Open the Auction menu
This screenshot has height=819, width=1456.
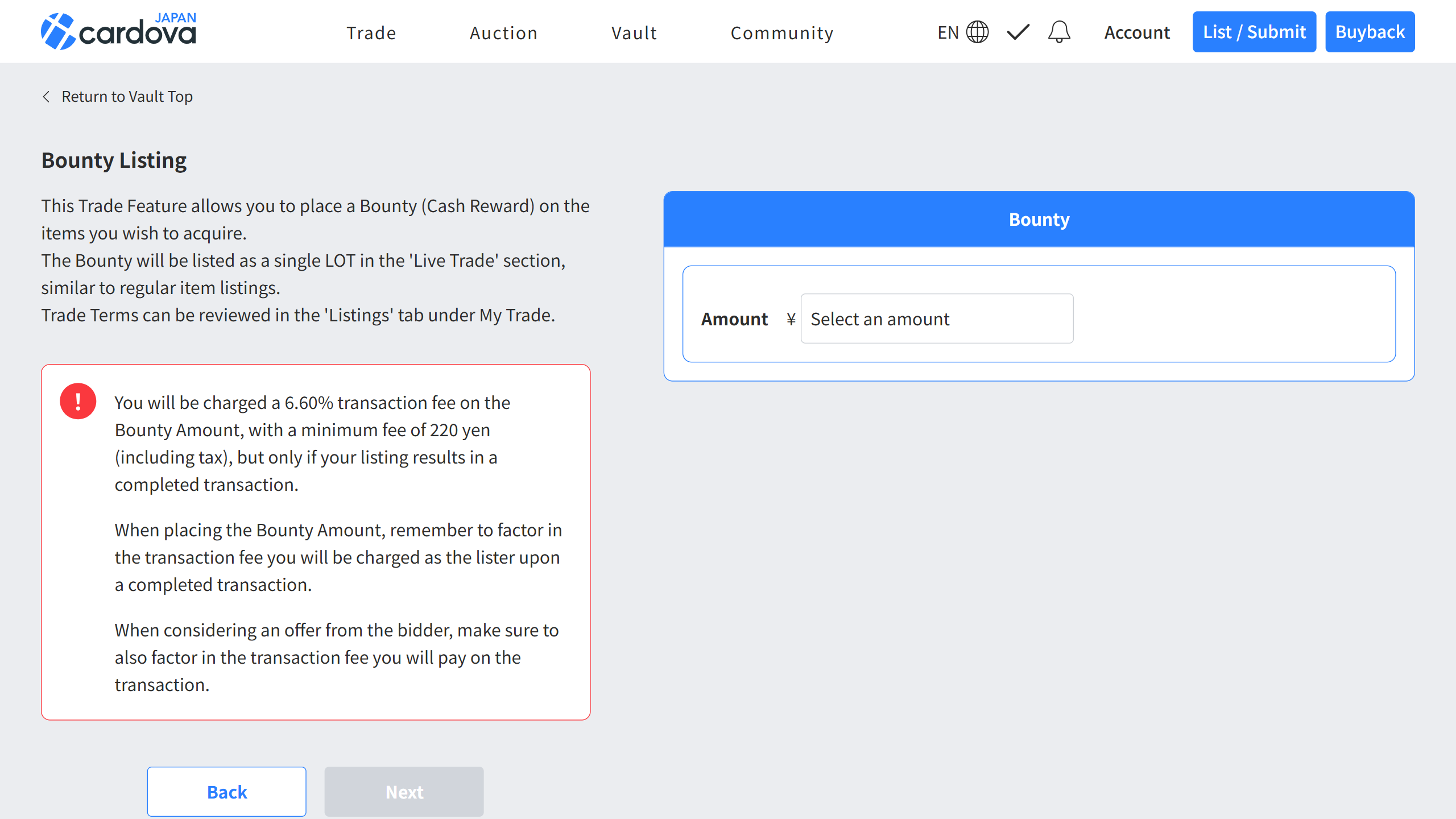(503, 33)
